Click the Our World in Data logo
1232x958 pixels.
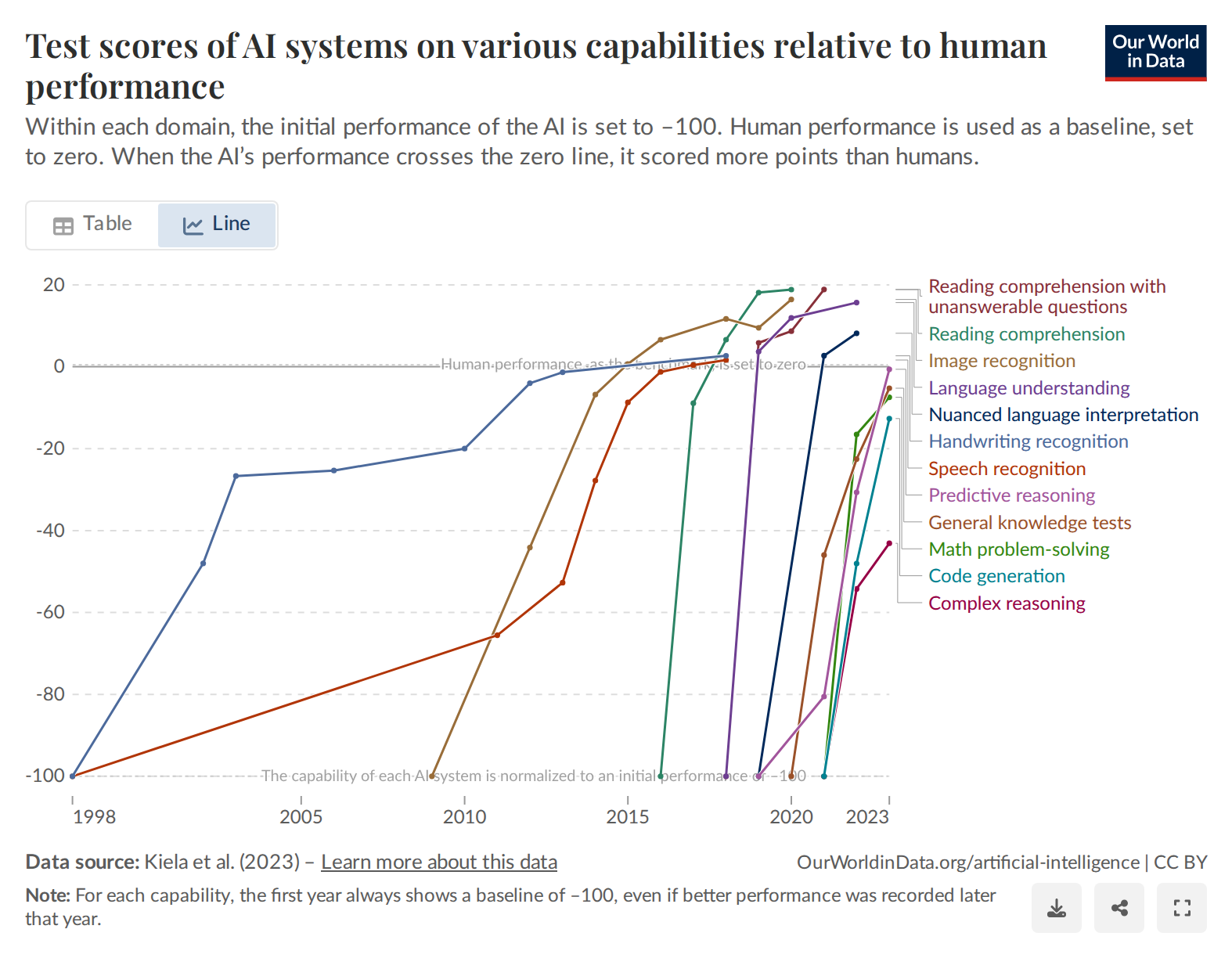(x=1155, y=52)
